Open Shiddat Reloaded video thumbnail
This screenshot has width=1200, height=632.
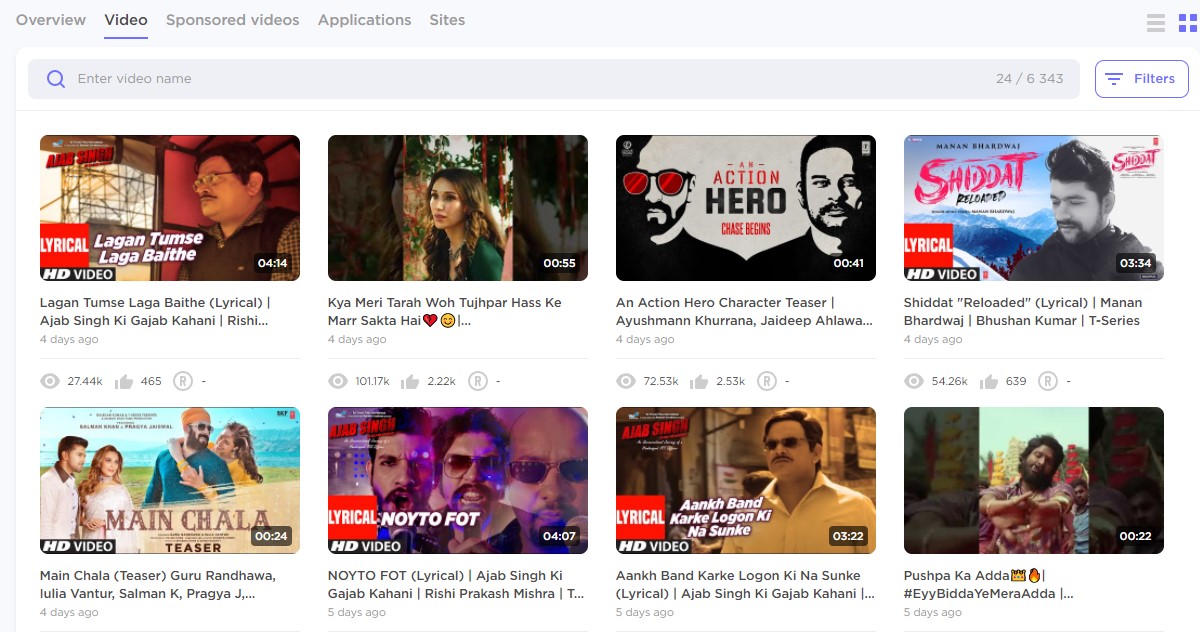1034,208
